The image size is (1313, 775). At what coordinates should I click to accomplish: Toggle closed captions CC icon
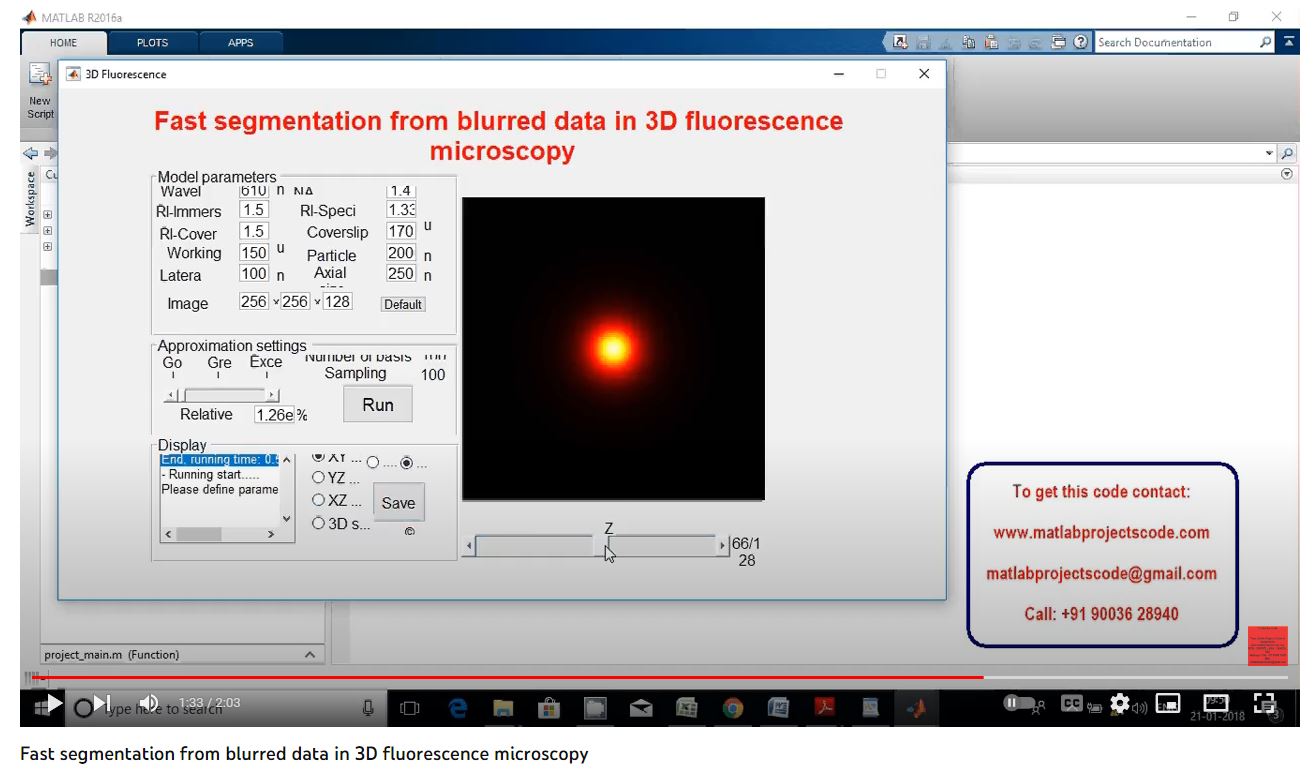(1072, 704)
